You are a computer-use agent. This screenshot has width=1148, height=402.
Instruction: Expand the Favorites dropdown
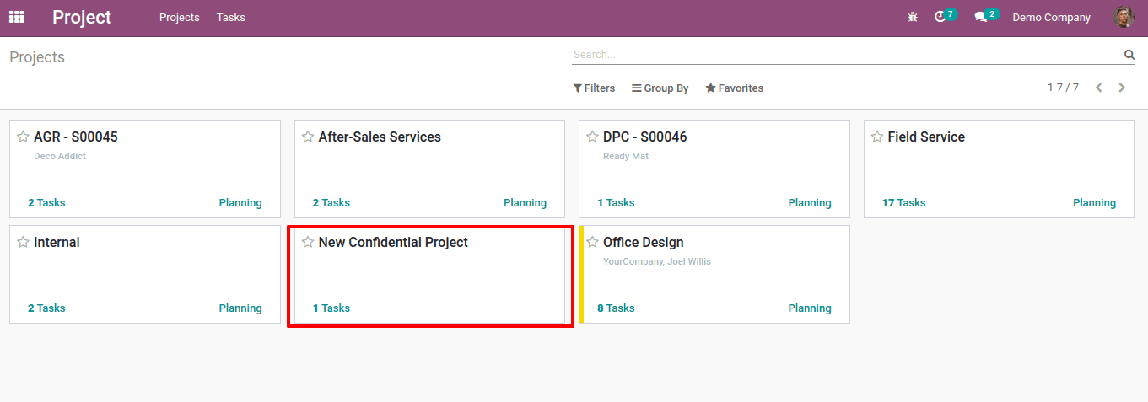coord(734,88)
